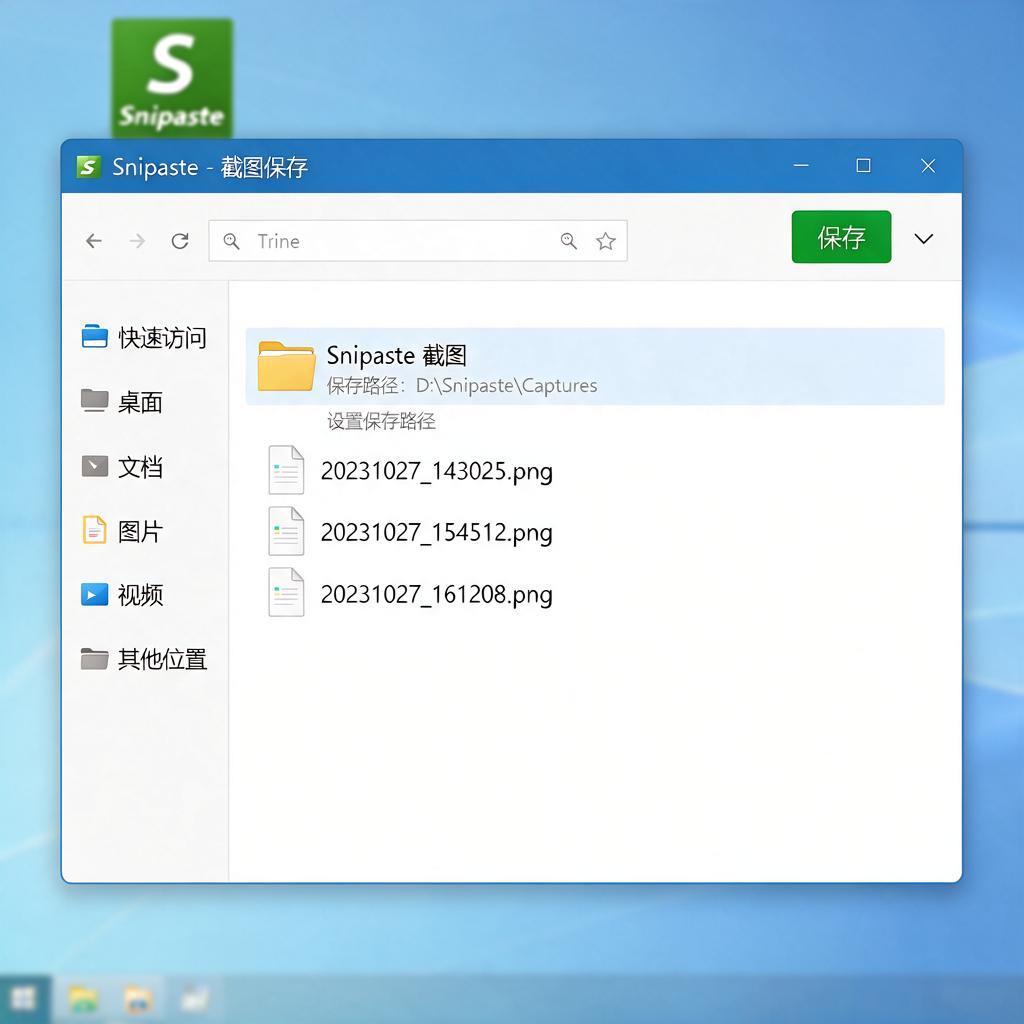This screenshot has width=1024, height=1024.
Task: Minimize the Snipaste window
Action: tap(801, 166)
